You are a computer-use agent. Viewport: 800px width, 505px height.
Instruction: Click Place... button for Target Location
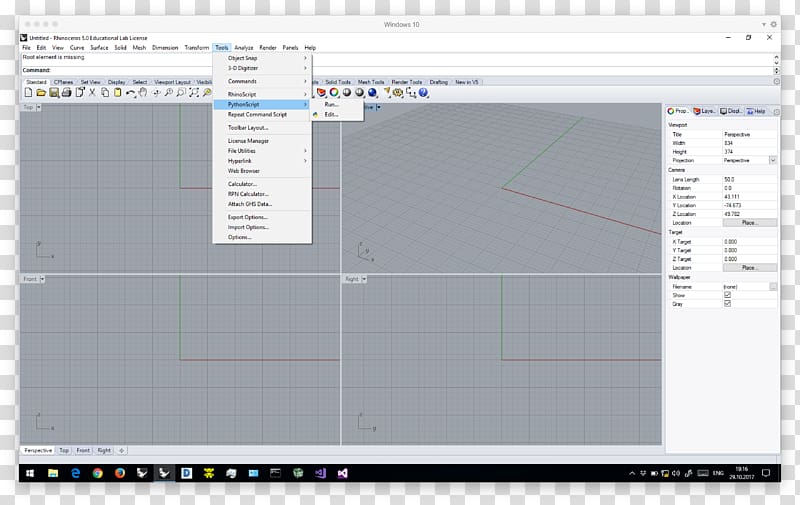(x=749, y=268)
